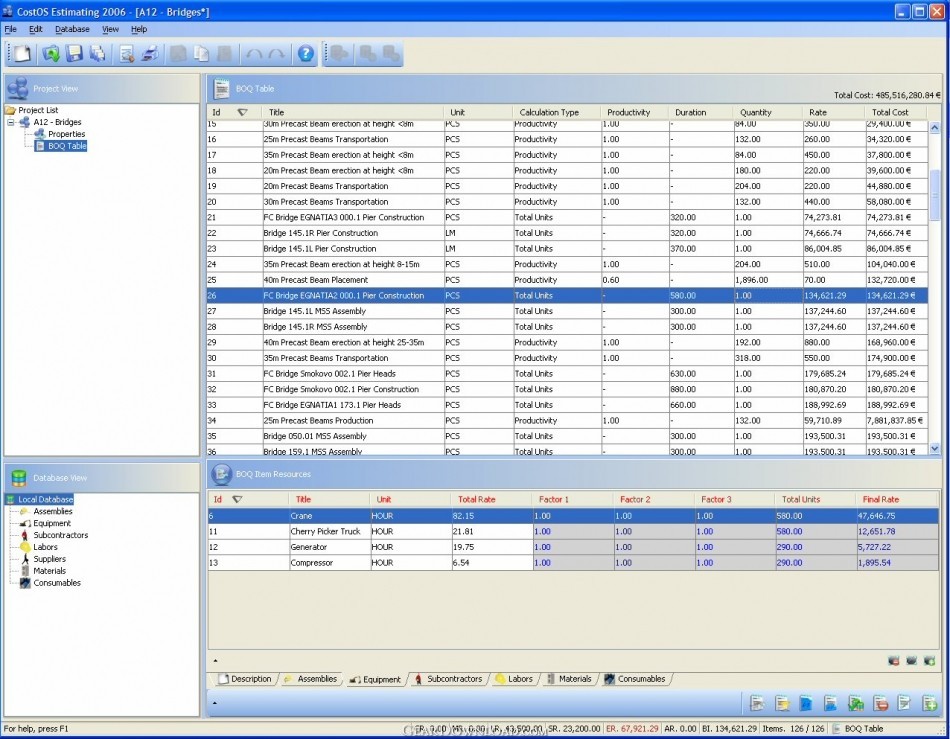Open the Help menu

(x=139, y=29)
